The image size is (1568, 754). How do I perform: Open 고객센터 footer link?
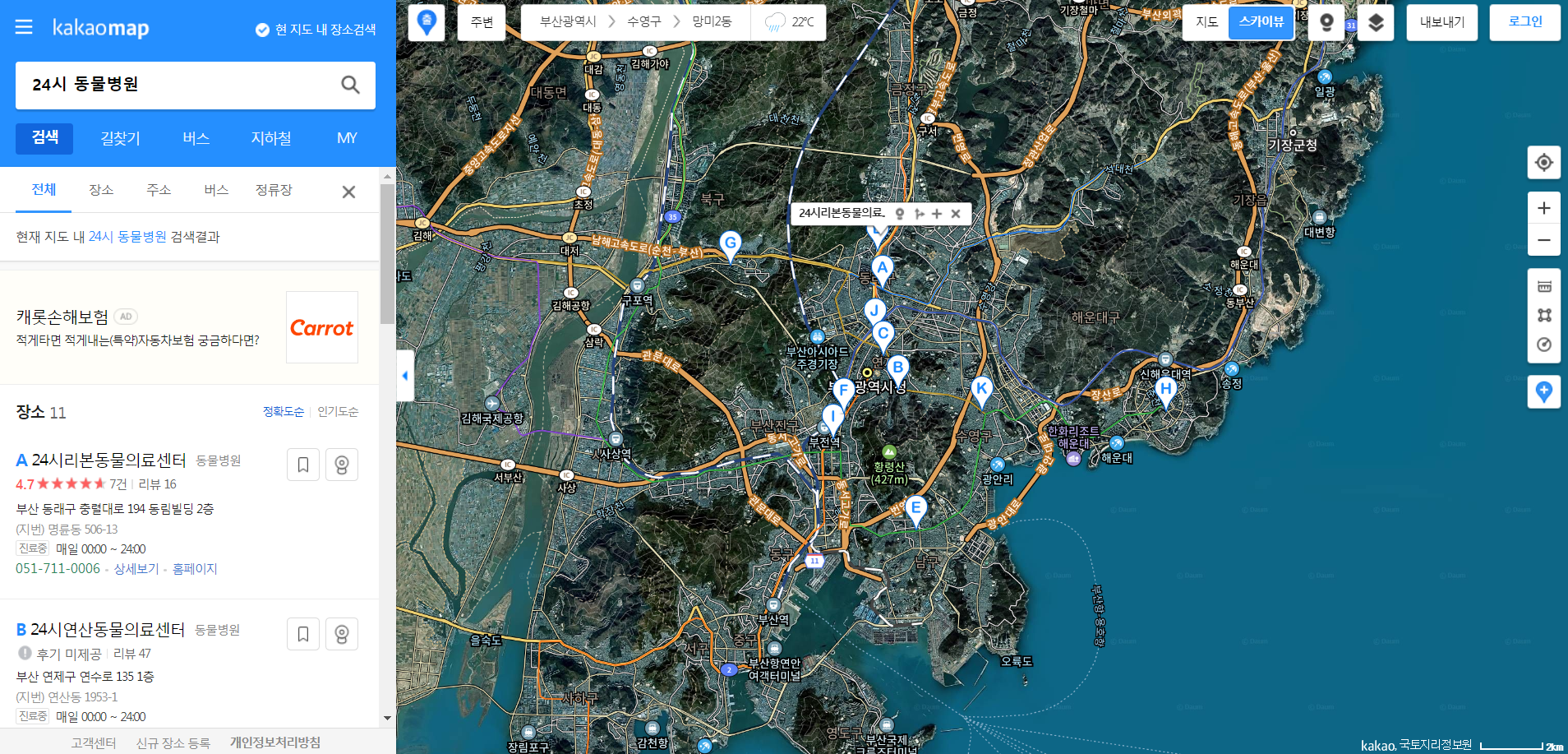[x=93, y=742]
